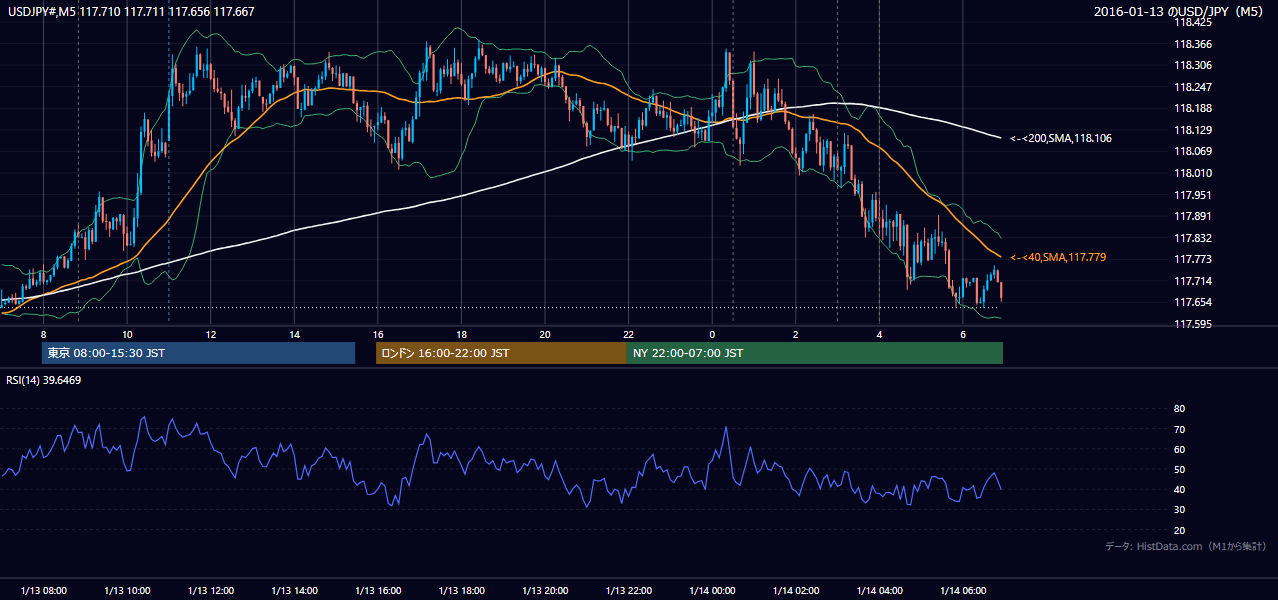
Task: Click the price axis value 118.247
Action: (1193, 87)
